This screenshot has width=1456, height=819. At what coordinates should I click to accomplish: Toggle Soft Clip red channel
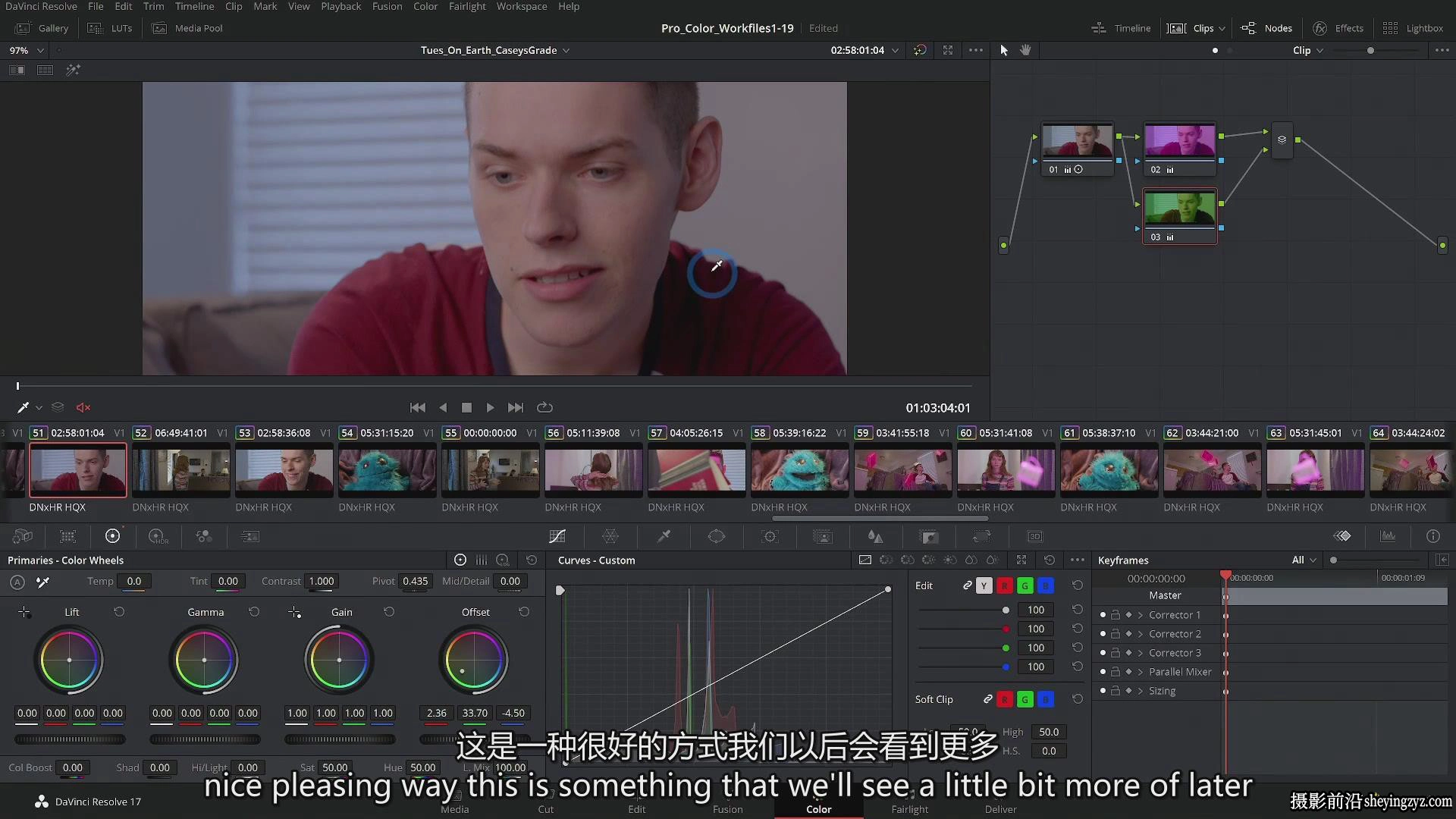click(x=1005, y=699)
